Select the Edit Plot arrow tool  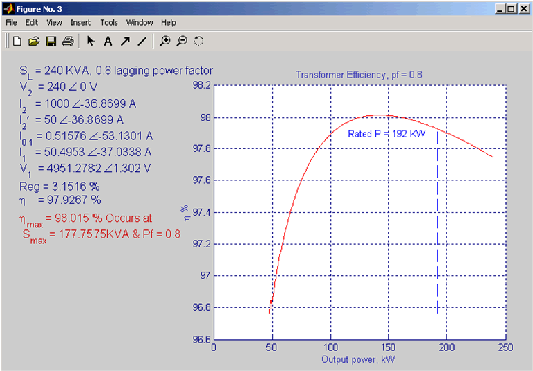(x=90, y=41)
